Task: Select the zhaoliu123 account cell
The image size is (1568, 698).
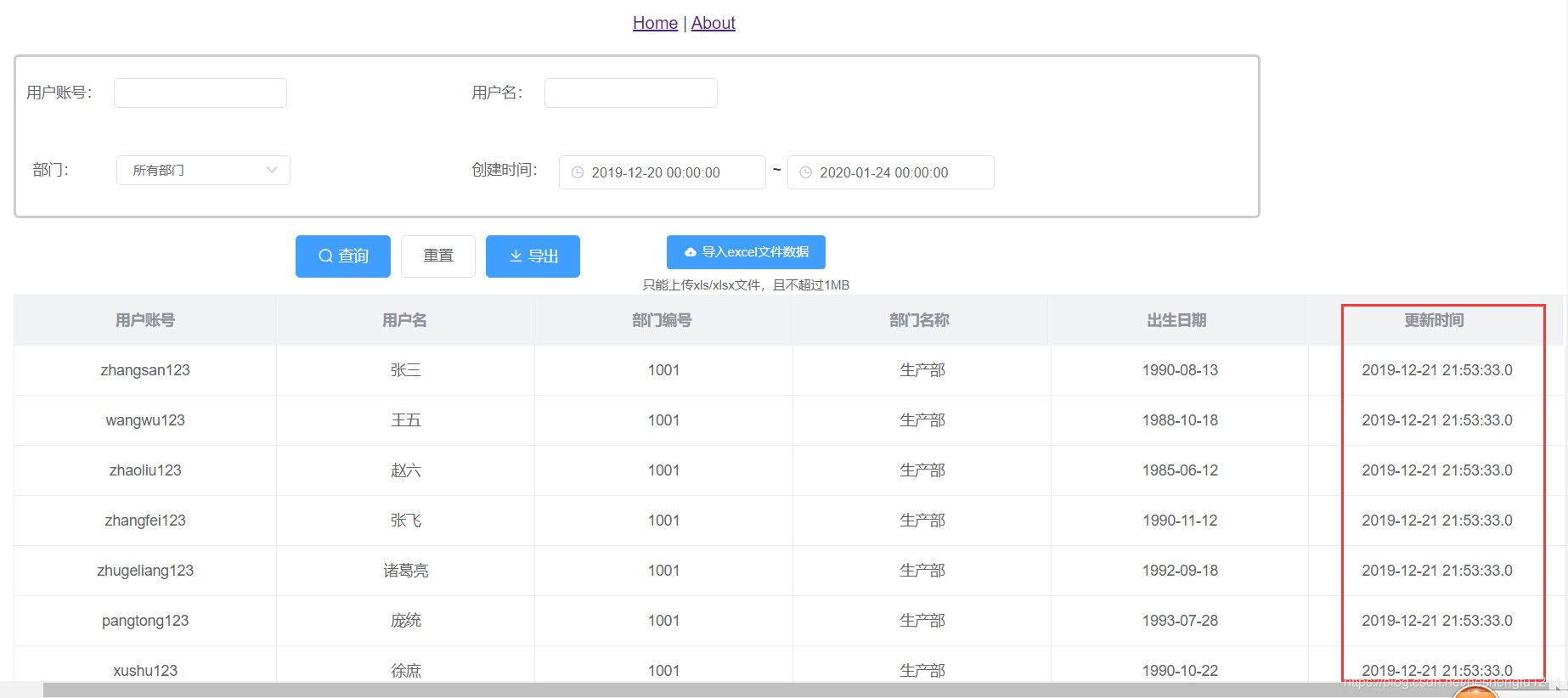Action: pos(145,470)
